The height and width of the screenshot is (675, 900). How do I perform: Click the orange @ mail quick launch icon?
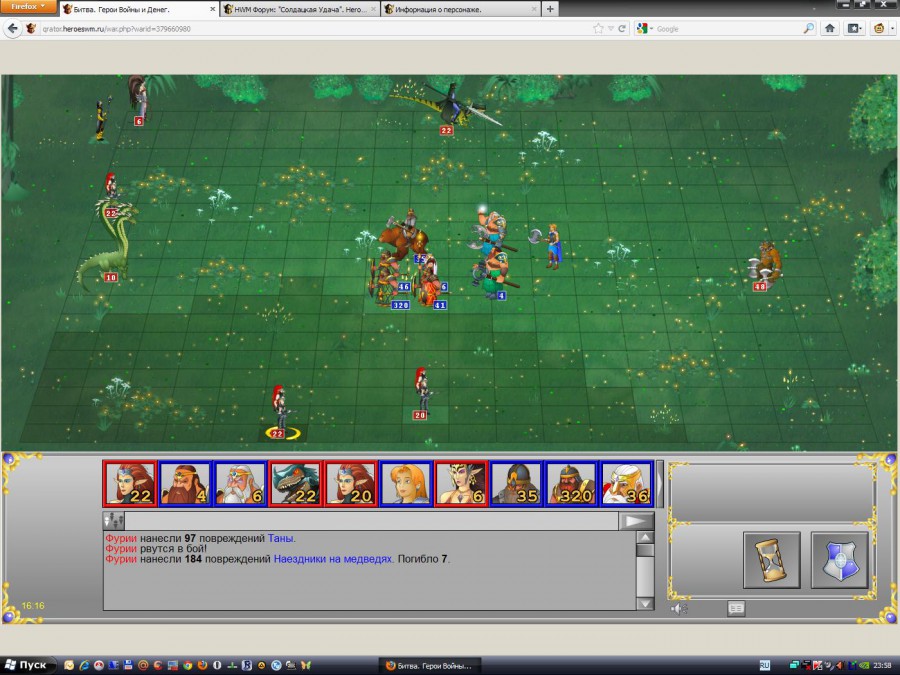143,666
